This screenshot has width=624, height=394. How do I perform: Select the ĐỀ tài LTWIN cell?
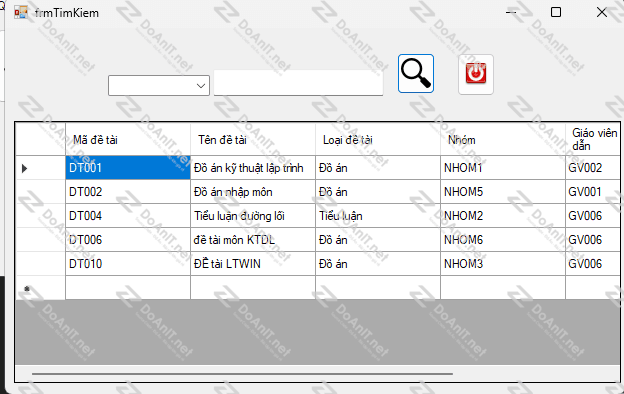[x=253, y=263]
